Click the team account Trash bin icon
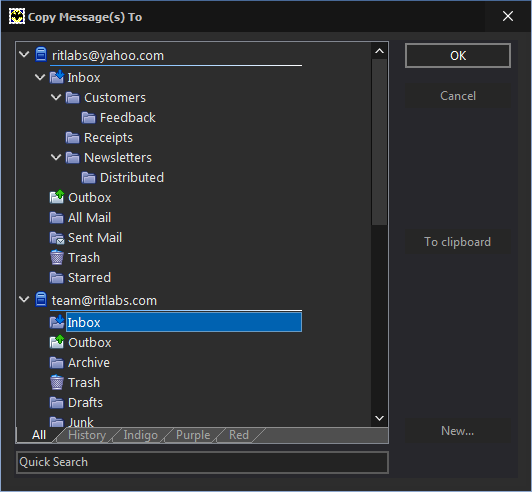This screenshot has height=492, width=532. tap(56, 382)
